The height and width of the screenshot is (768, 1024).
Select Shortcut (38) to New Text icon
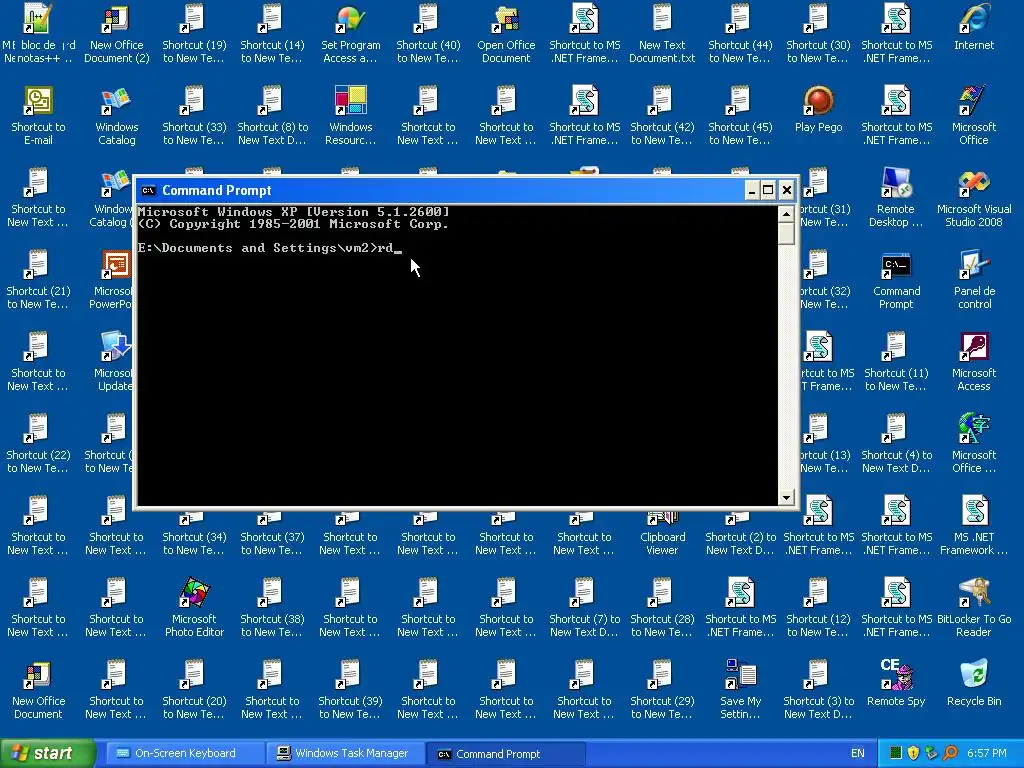point(272,607)
